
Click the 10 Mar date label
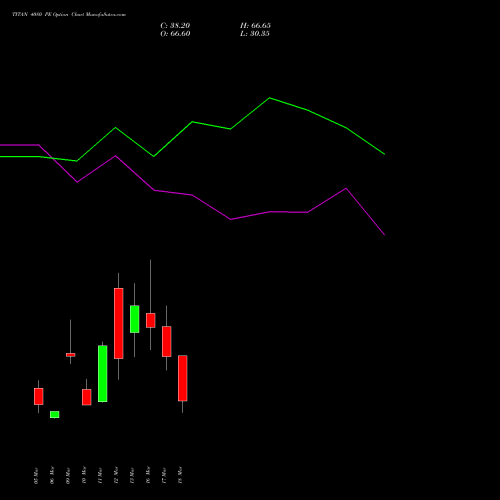coord(84,476)
